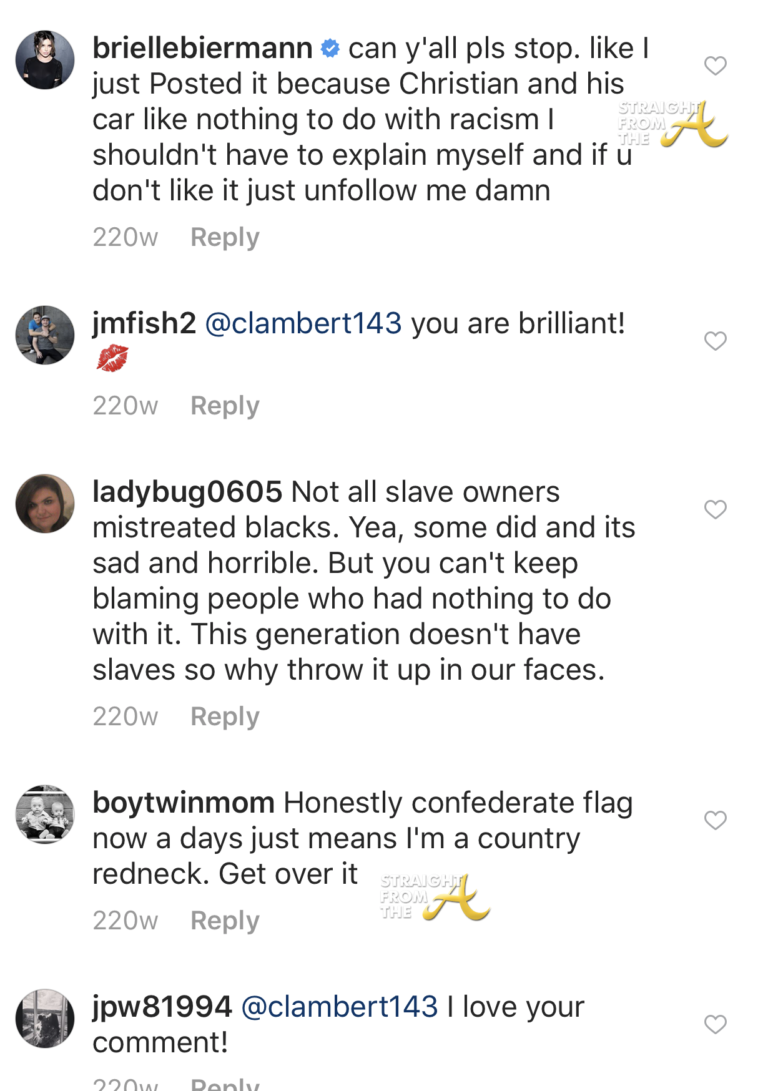768x1091 pixels.
Task: Visit the boytwinmom username link
Action: [x=183, y=803]
